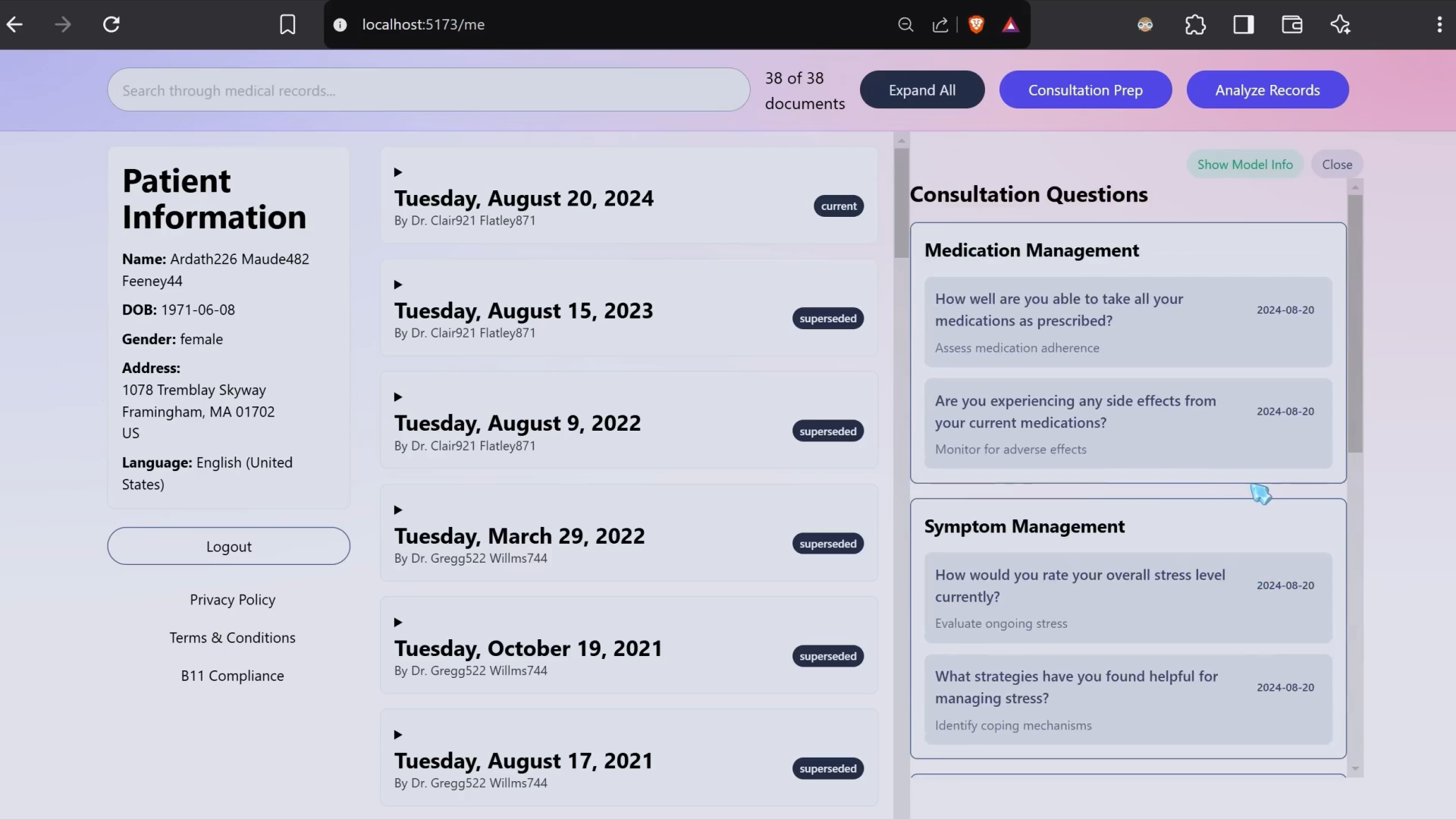Toggle Show Model Info
Viewport: 1456px width, 819px height.
tap(1244, 164)
